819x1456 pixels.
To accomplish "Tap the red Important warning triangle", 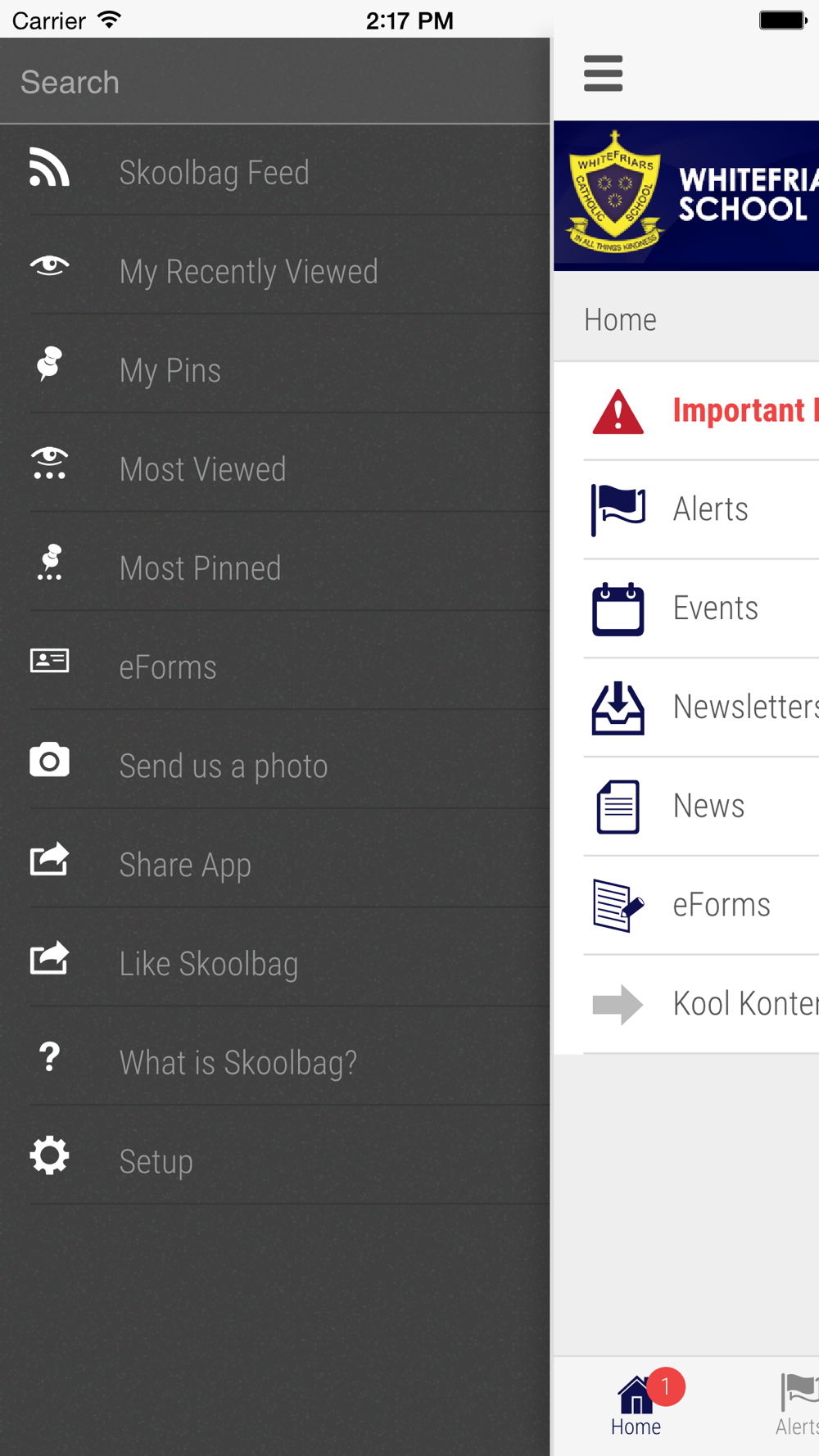I will tap(618, 411).
